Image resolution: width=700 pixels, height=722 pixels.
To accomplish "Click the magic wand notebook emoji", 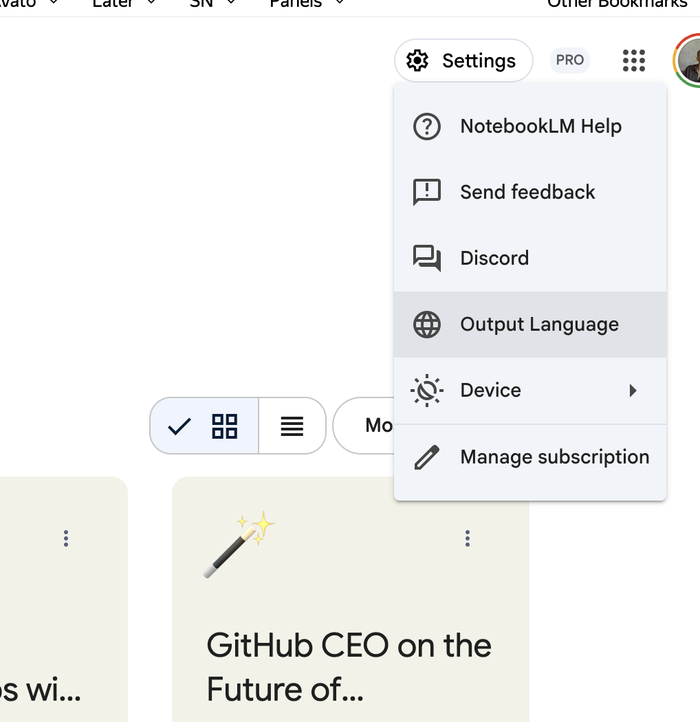I will (x=238, y=544).
